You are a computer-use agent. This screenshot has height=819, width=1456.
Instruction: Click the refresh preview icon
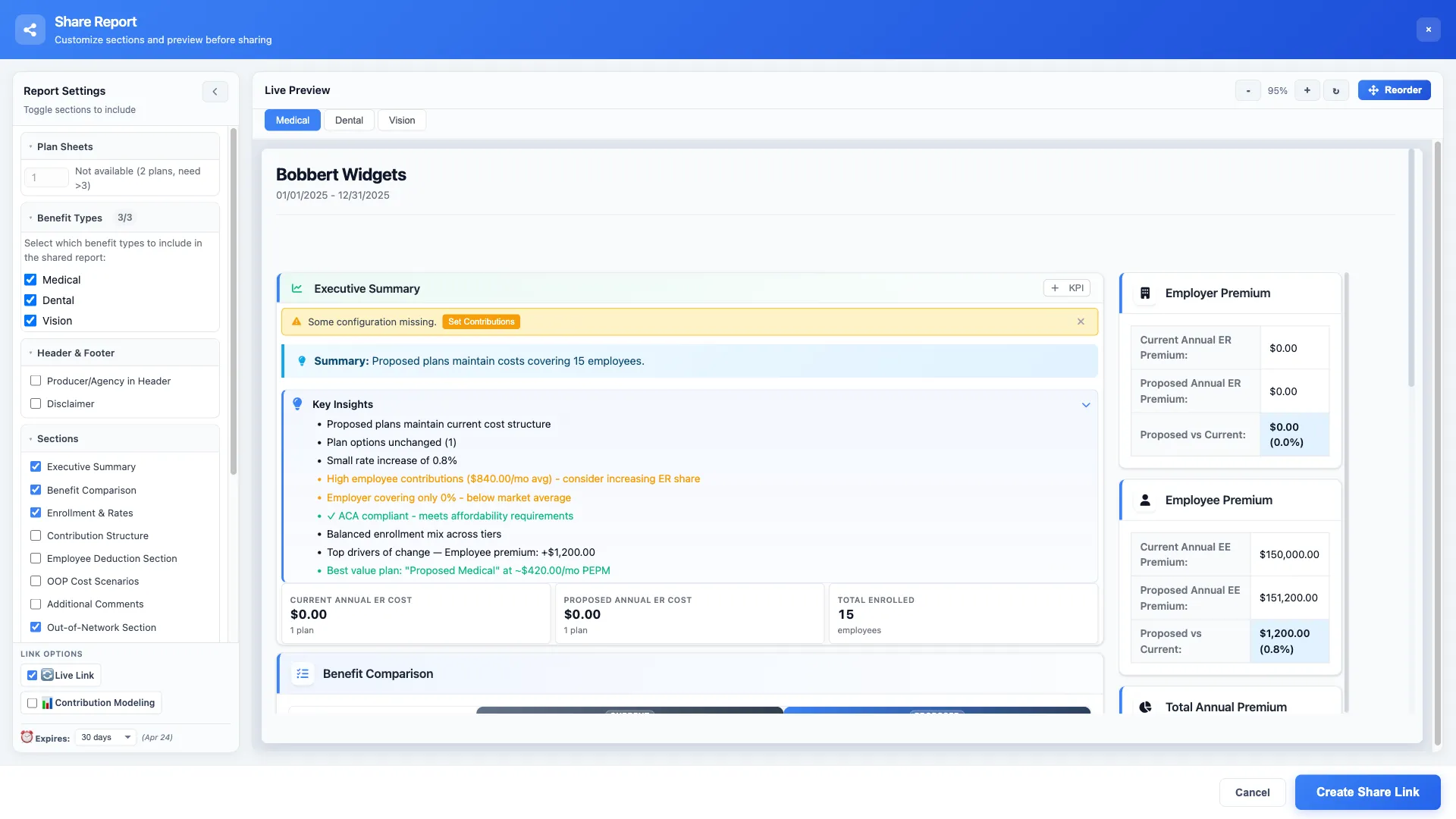click(x=1335, y=89)
